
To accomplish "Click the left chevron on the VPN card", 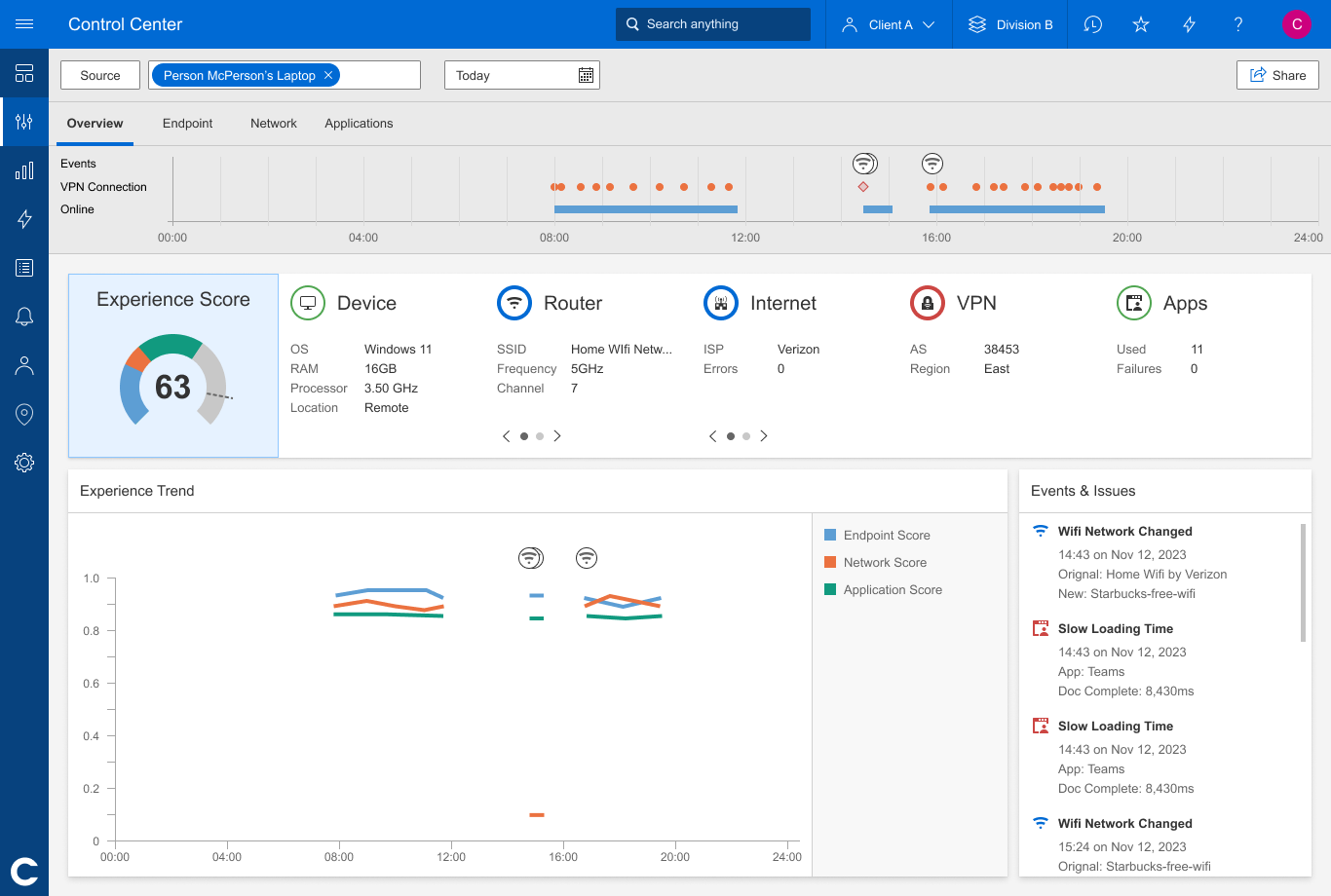I will point(712,435).
